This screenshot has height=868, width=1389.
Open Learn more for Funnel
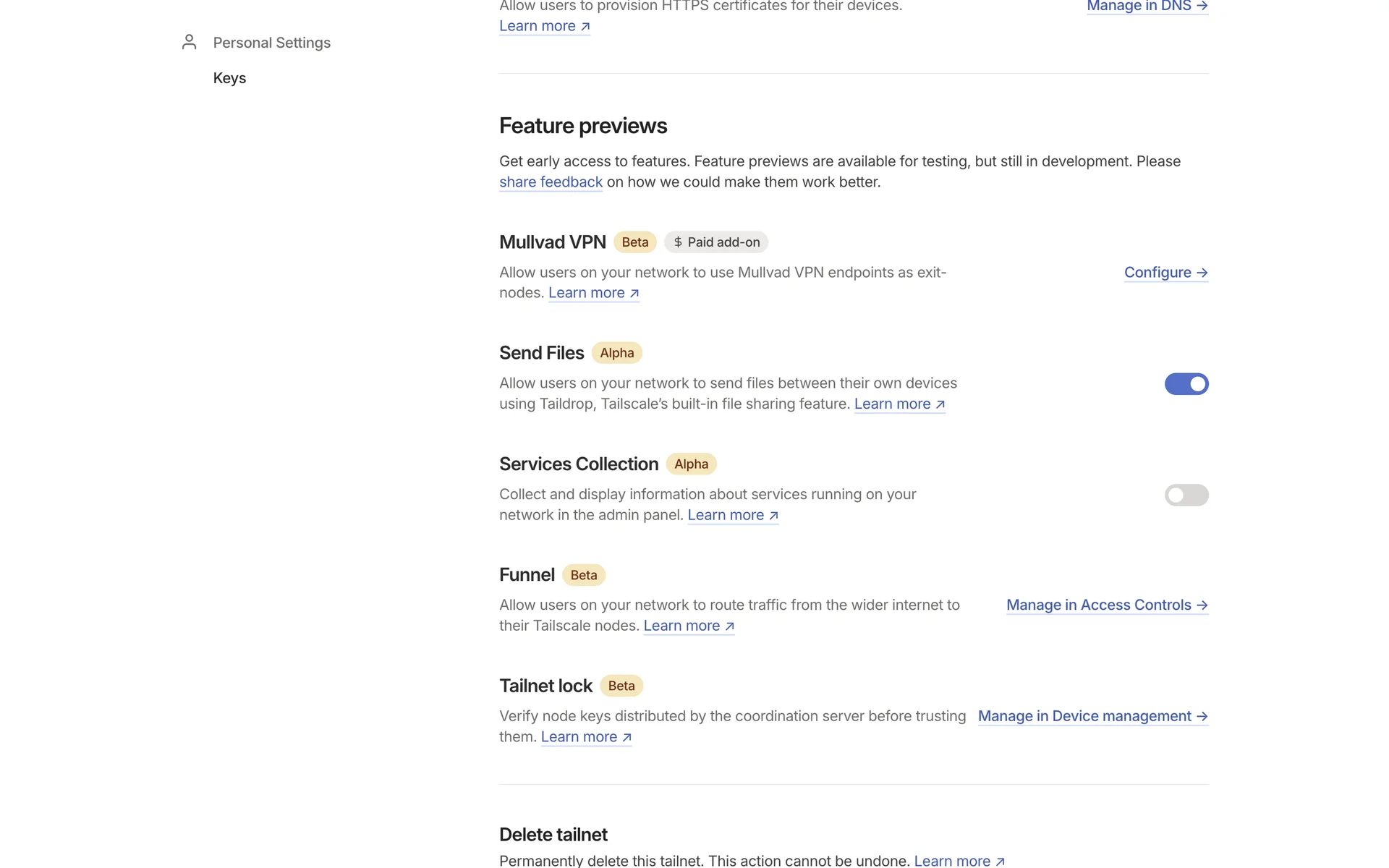point(689,626)
